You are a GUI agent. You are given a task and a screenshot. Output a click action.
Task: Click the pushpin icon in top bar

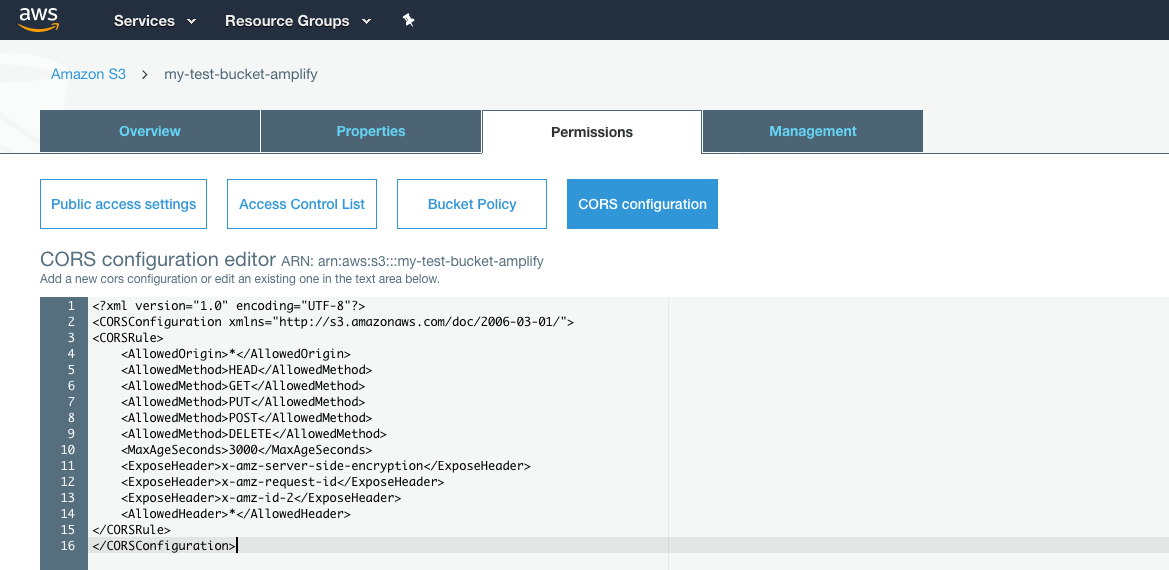click(x=409, y=20)
